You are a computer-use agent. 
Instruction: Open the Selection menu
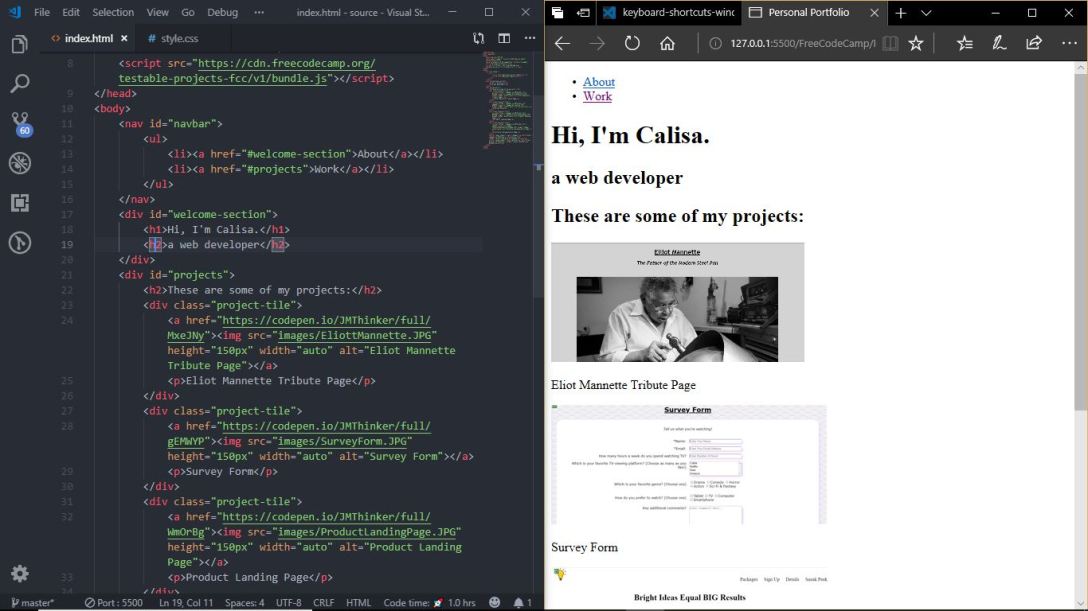pos(113,13)
